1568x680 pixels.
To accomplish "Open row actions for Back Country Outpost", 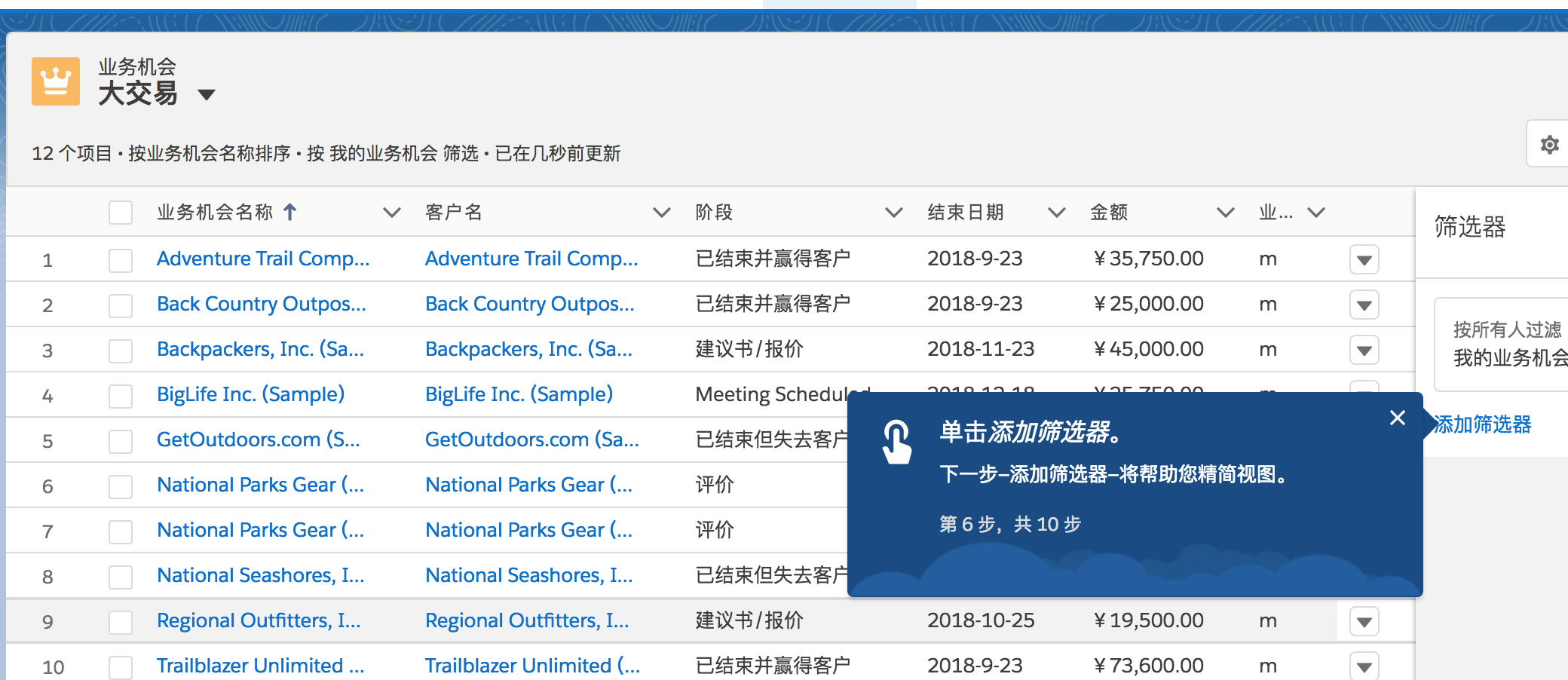I will point(1364,305).
